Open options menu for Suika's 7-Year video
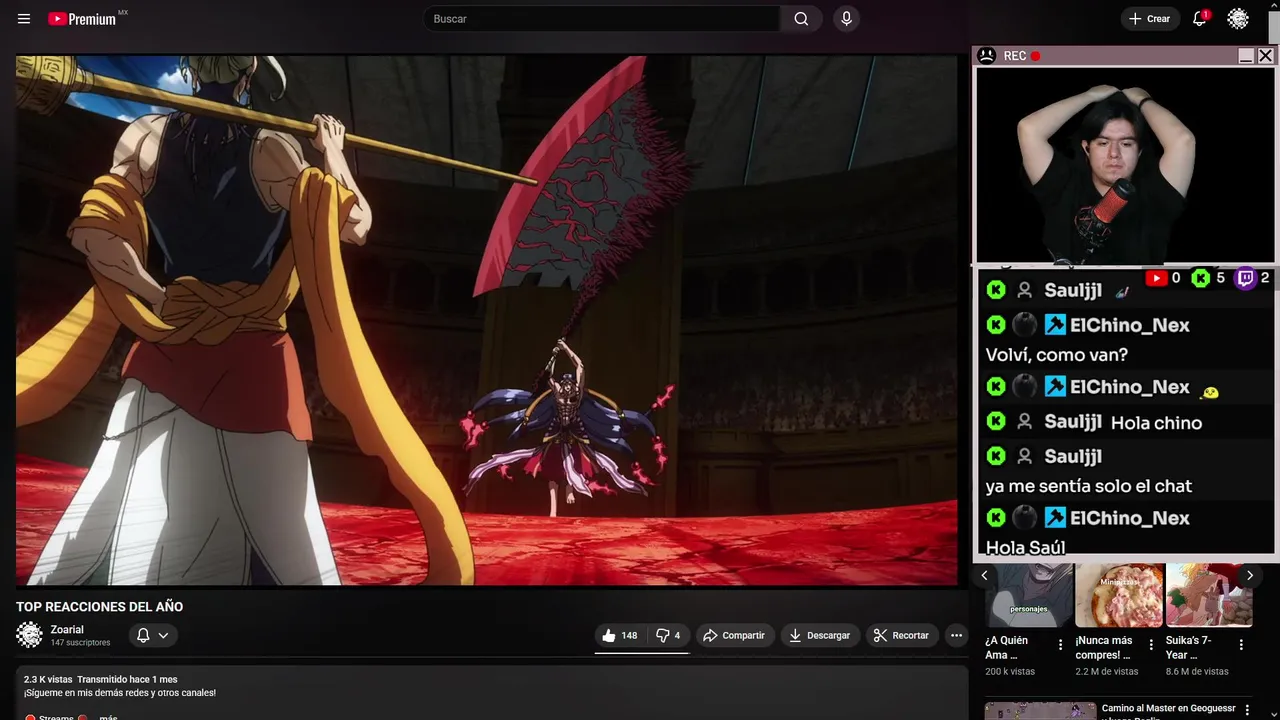Viewport: 1280px width, 720px height. [1241, 645]
